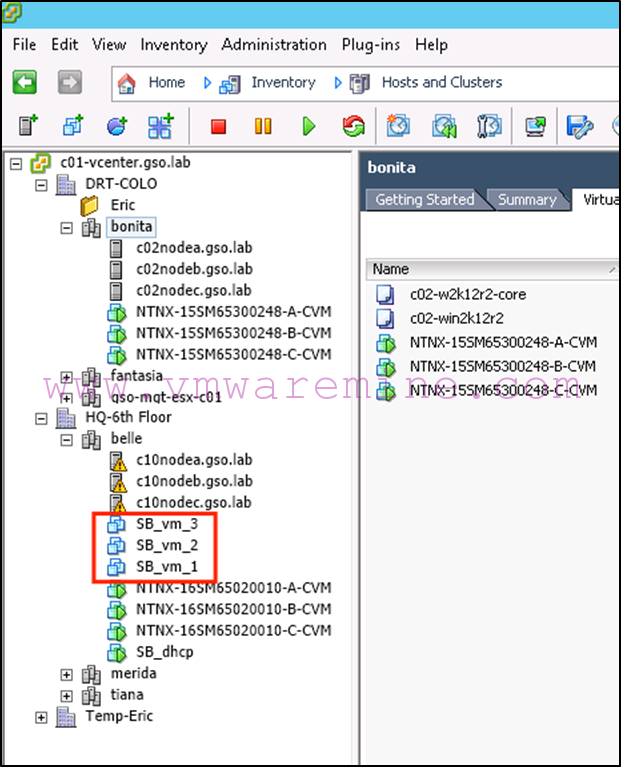Screen dimensions: 621x767
Task: Suspend using the orange pause icon
Action: 263,126
